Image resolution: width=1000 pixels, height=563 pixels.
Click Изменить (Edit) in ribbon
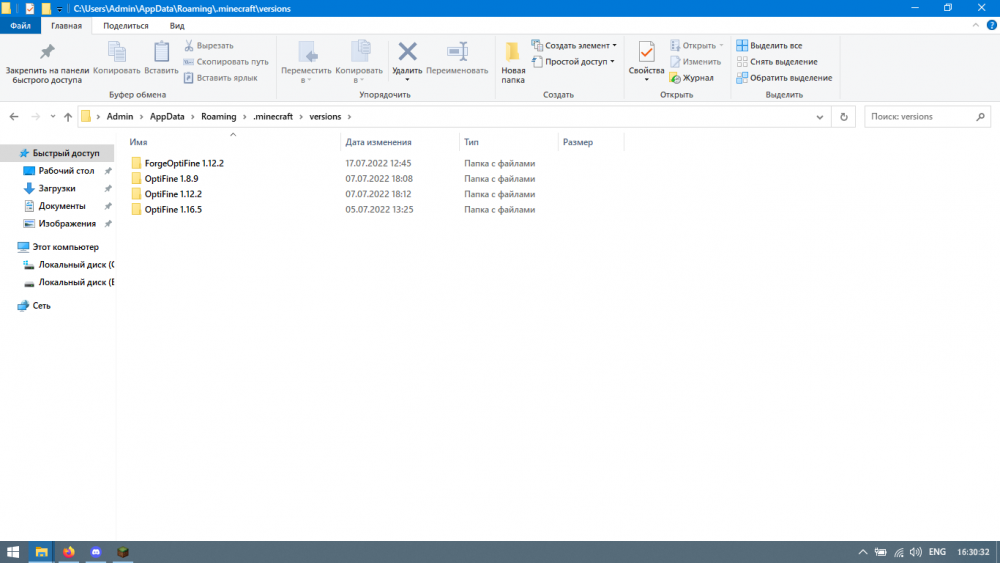695,62
